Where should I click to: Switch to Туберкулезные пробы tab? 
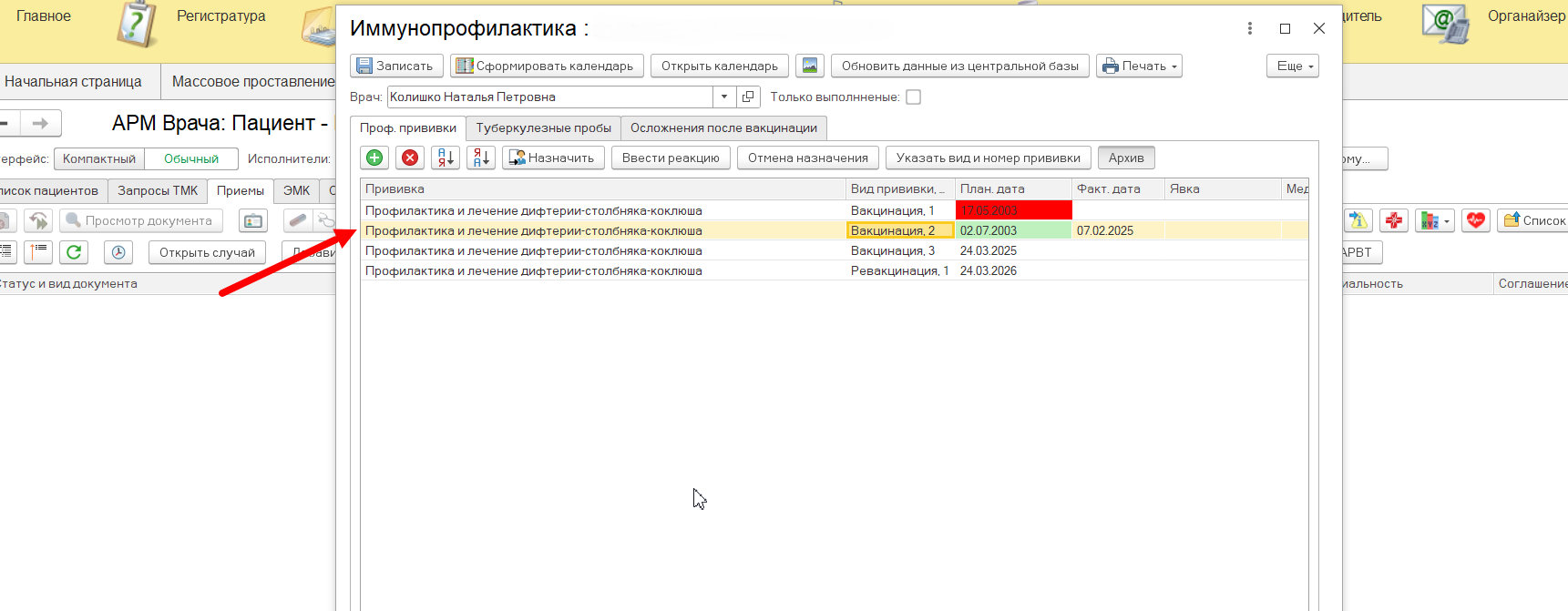[x=543, y=128]
